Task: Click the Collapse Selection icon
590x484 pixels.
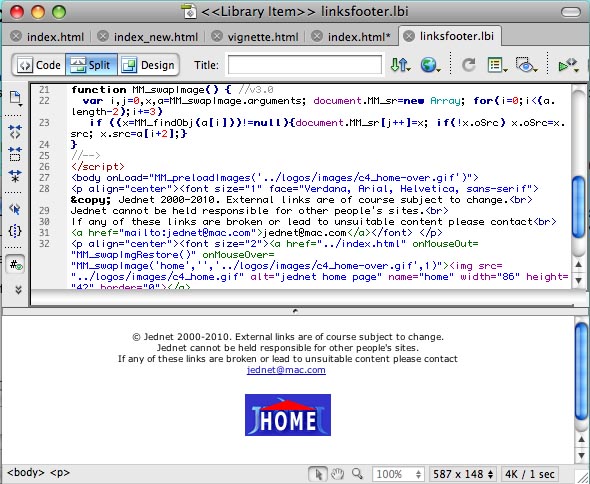Action: pos(15,154)
